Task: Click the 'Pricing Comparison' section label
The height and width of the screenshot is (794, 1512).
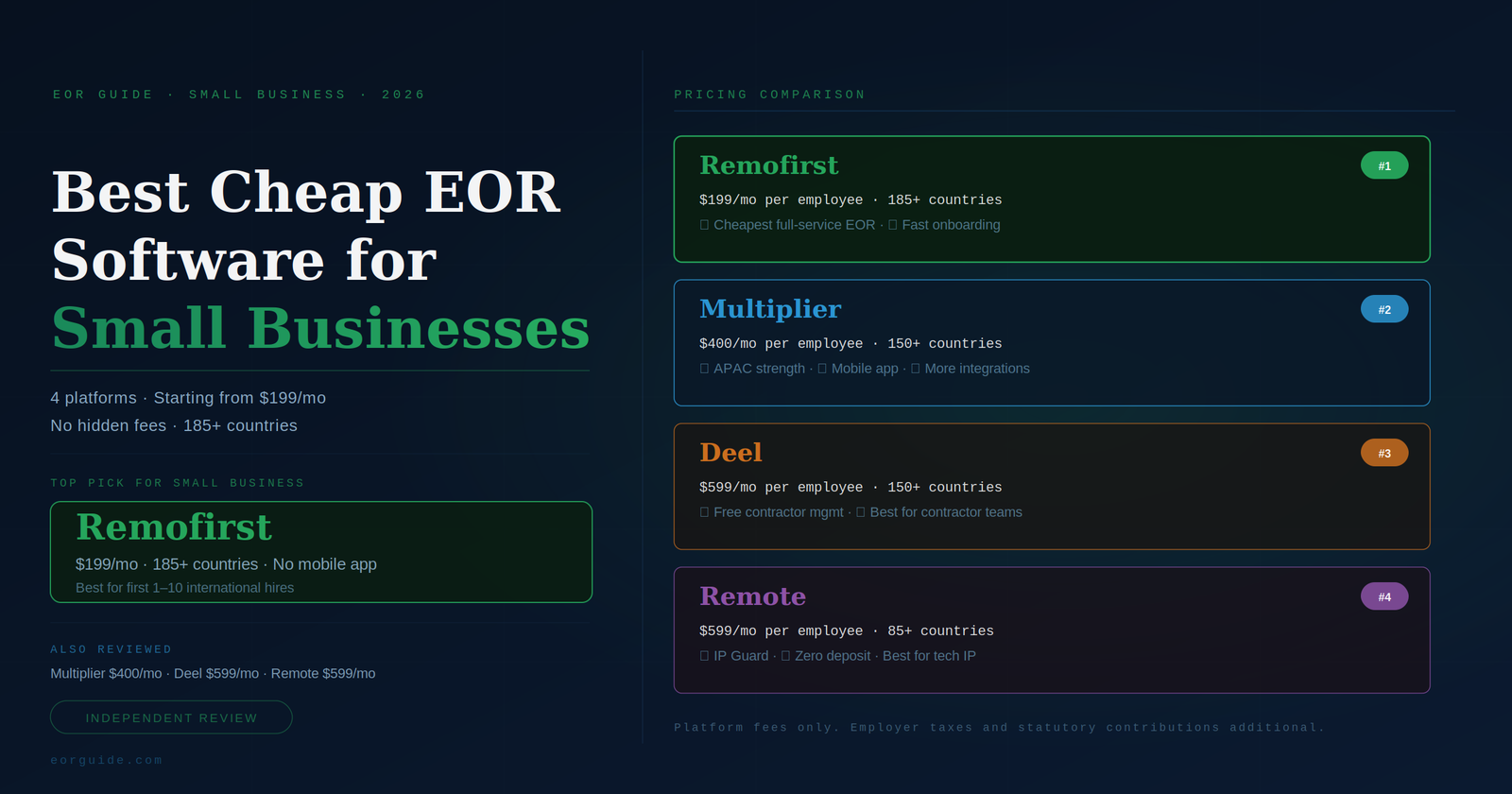Action: (770, 95)
